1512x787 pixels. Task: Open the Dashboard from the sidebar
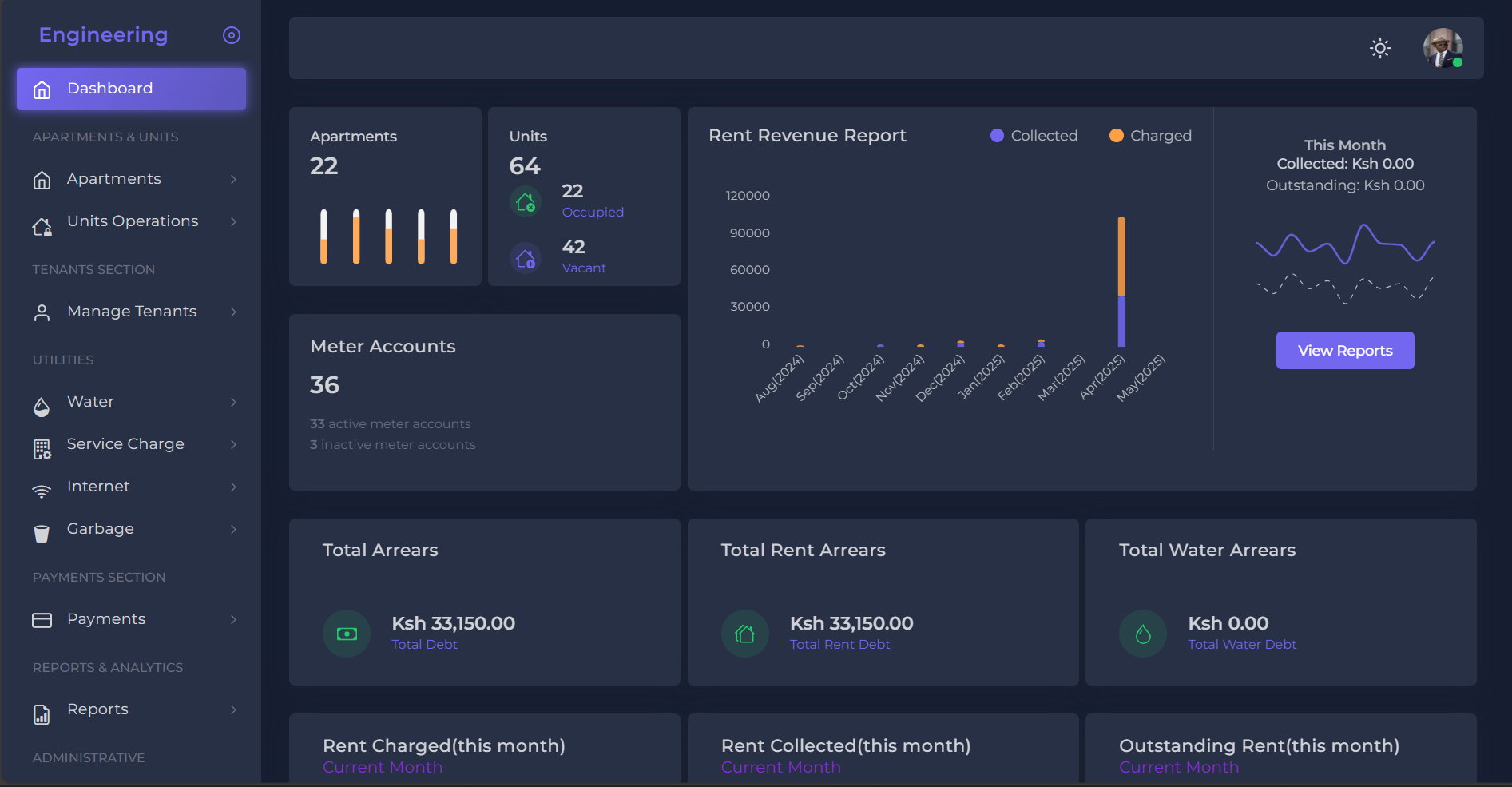pos(109,88)
